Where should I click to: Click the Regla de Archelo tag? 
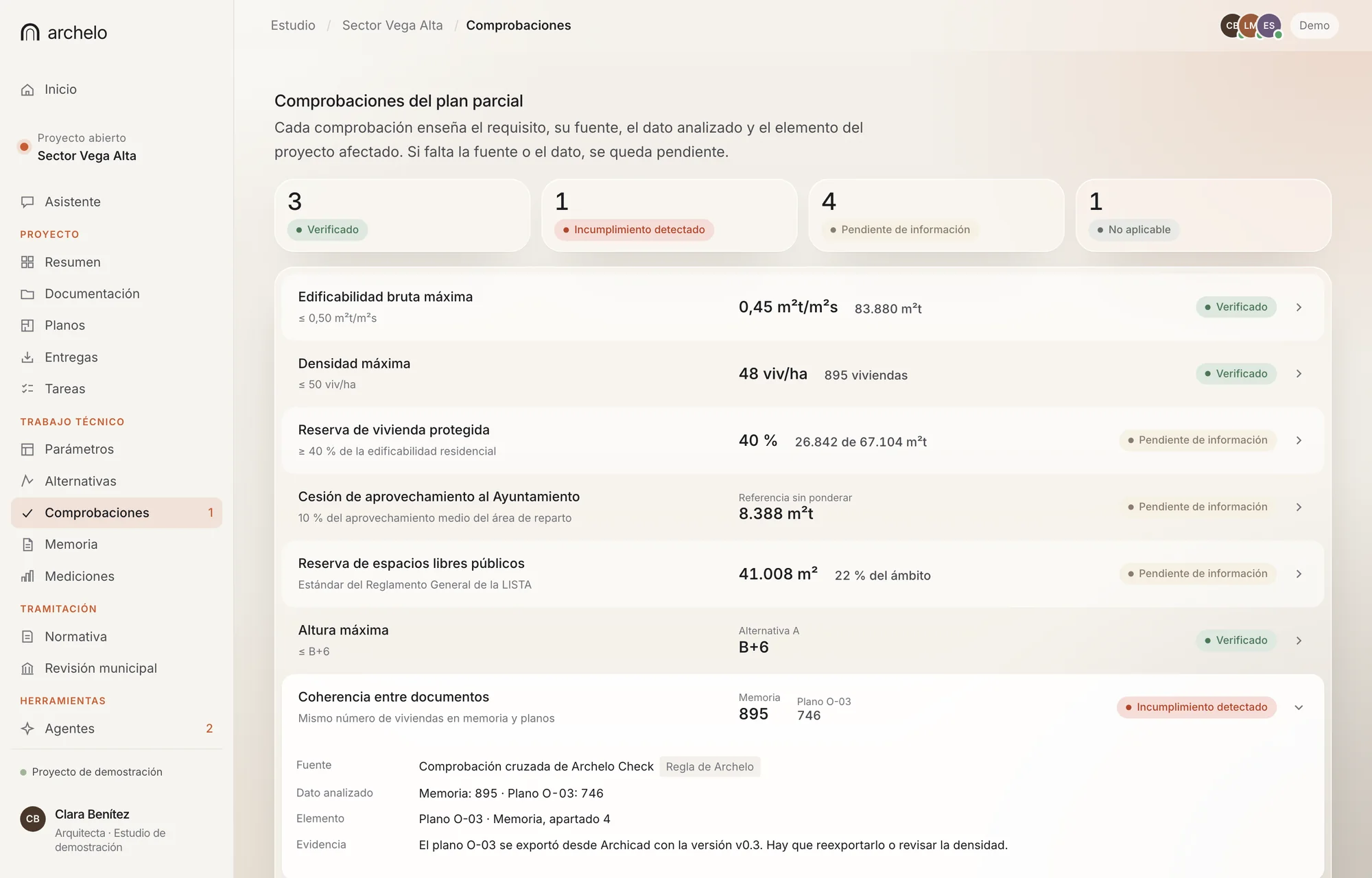[709, 767]
